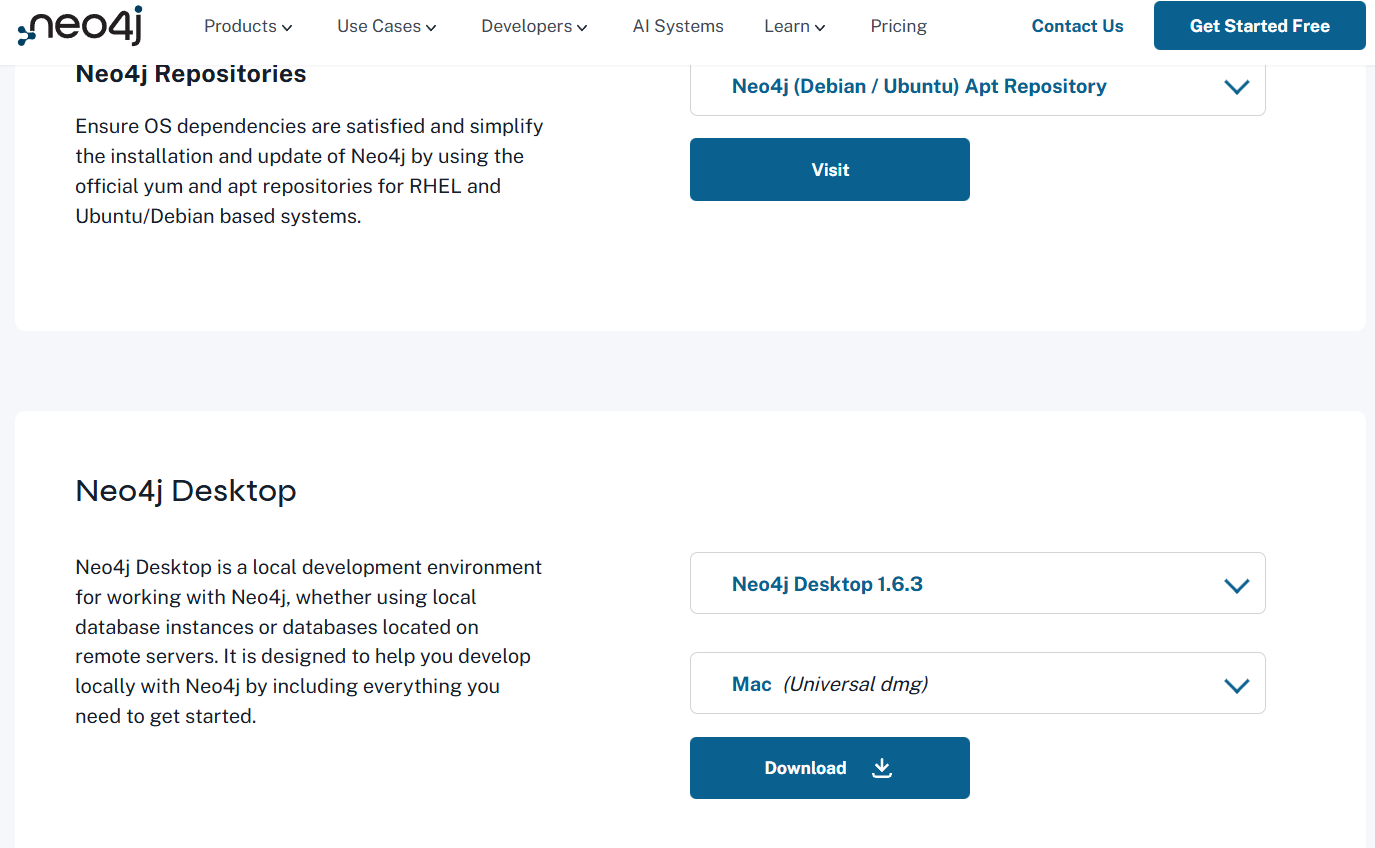Expand the Mac Universal dmg dropdown
The width and height of the screenshot is (1375, 848).
[x=977, y=684]
